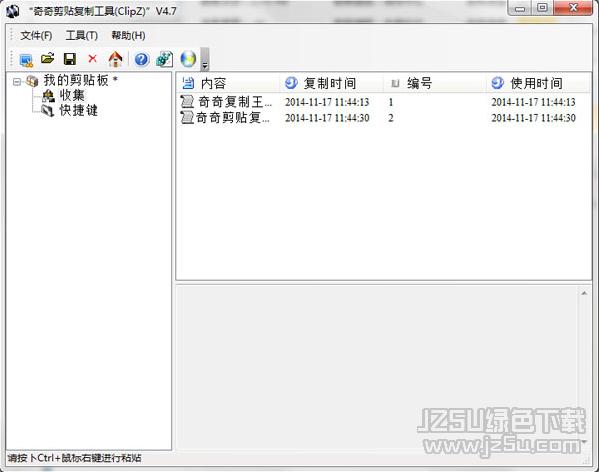Image resolution: width=599 pixels, height=472 pixels.
Task: Maximize the ClipZ window
Action: pyautogui.click(x=542, y=8)
